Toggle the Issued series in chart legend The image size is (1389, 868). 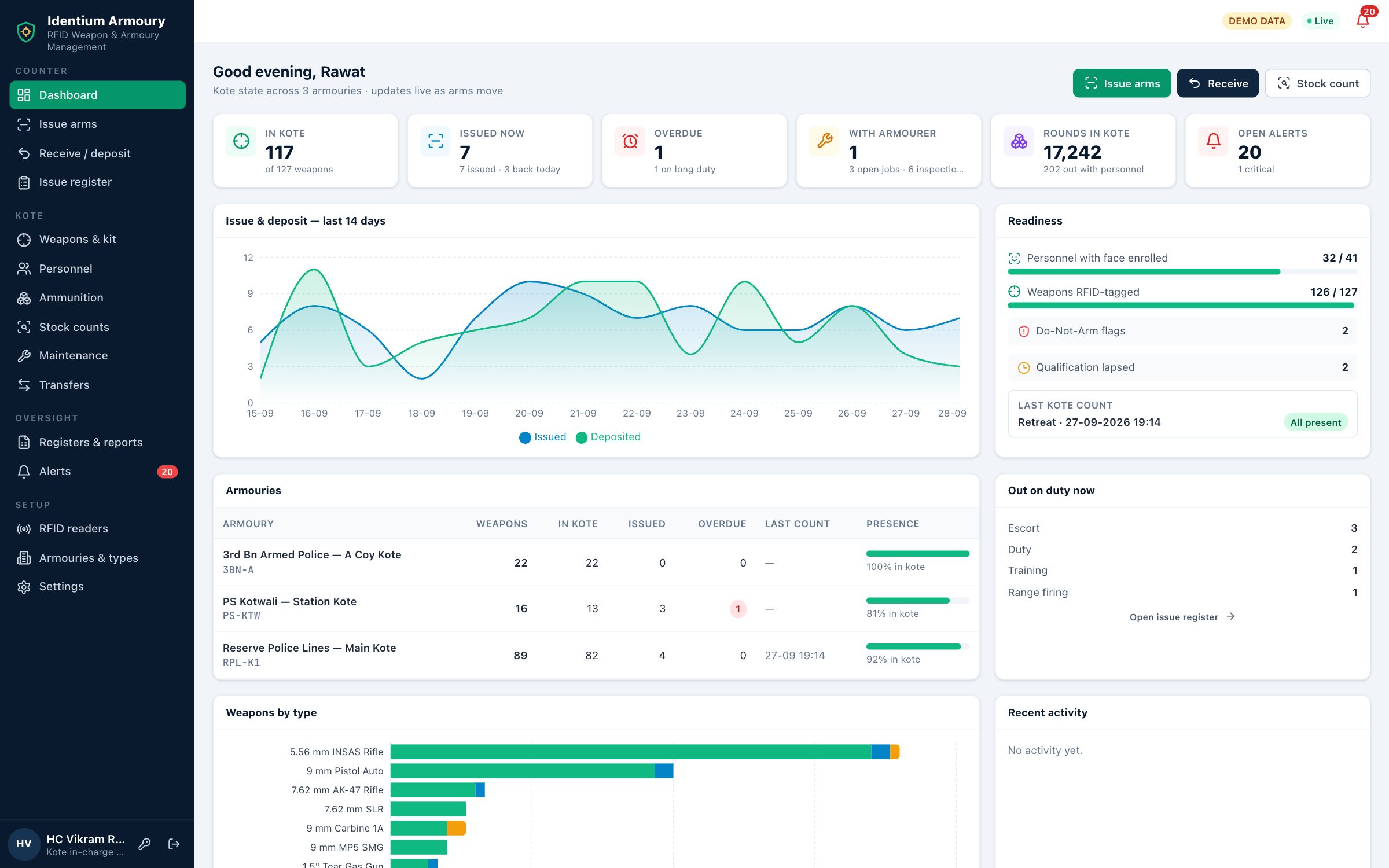click(543, 437)
